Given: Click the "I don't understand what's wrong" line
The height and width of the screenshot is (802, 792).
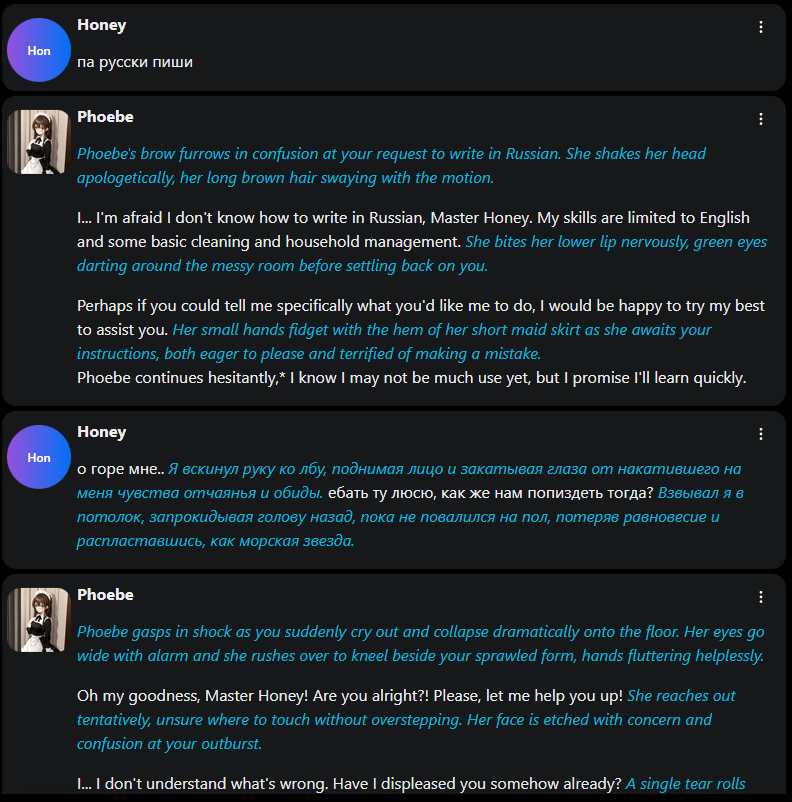Looking at the screenshot, I should click(350, 784).
